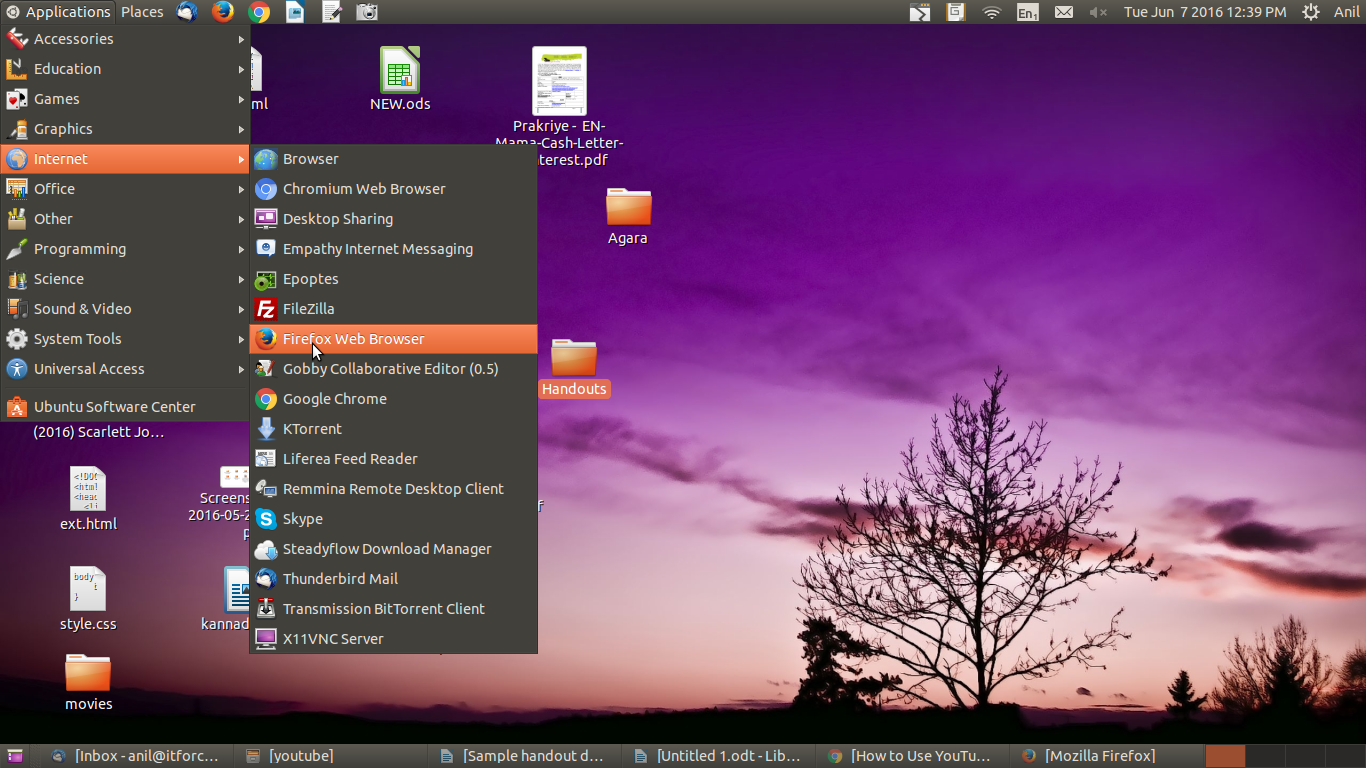Switch to the Inbox taskbar window
1366x768 pixels.
click(x=136, y=756)
